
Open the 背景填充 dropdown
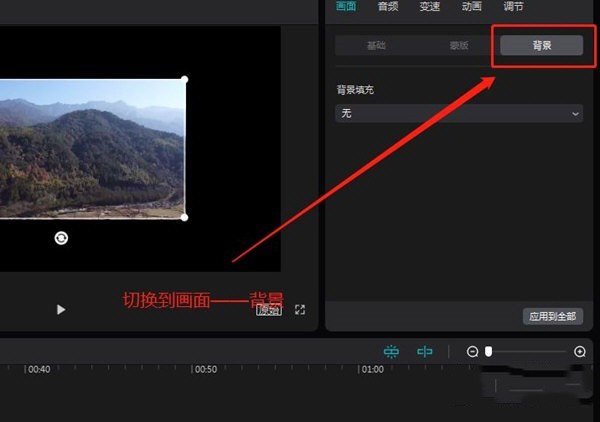[459, 114]
